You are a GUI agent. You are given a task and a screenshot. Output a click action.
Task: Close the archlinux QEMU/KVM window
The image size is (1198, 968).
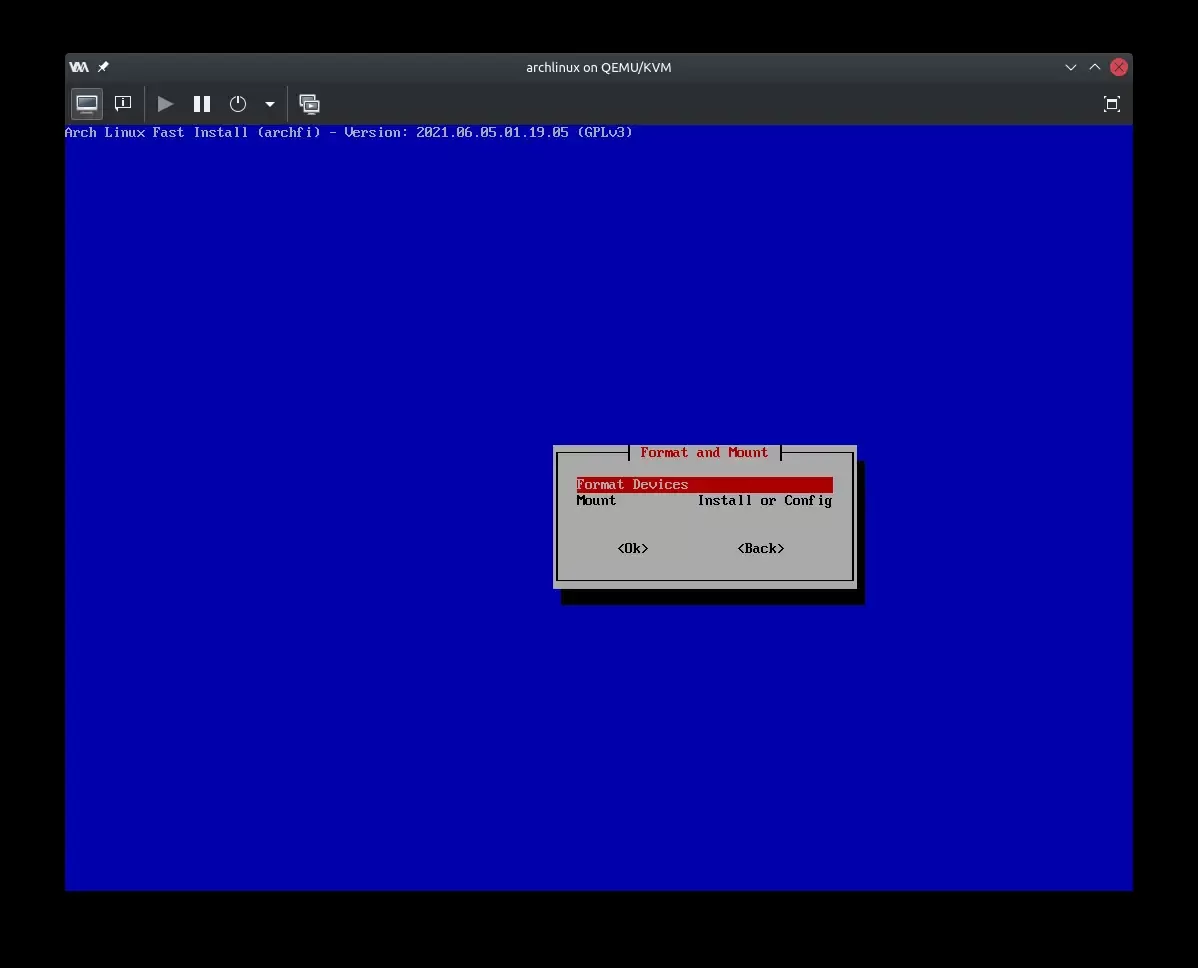click(1119, 67)
